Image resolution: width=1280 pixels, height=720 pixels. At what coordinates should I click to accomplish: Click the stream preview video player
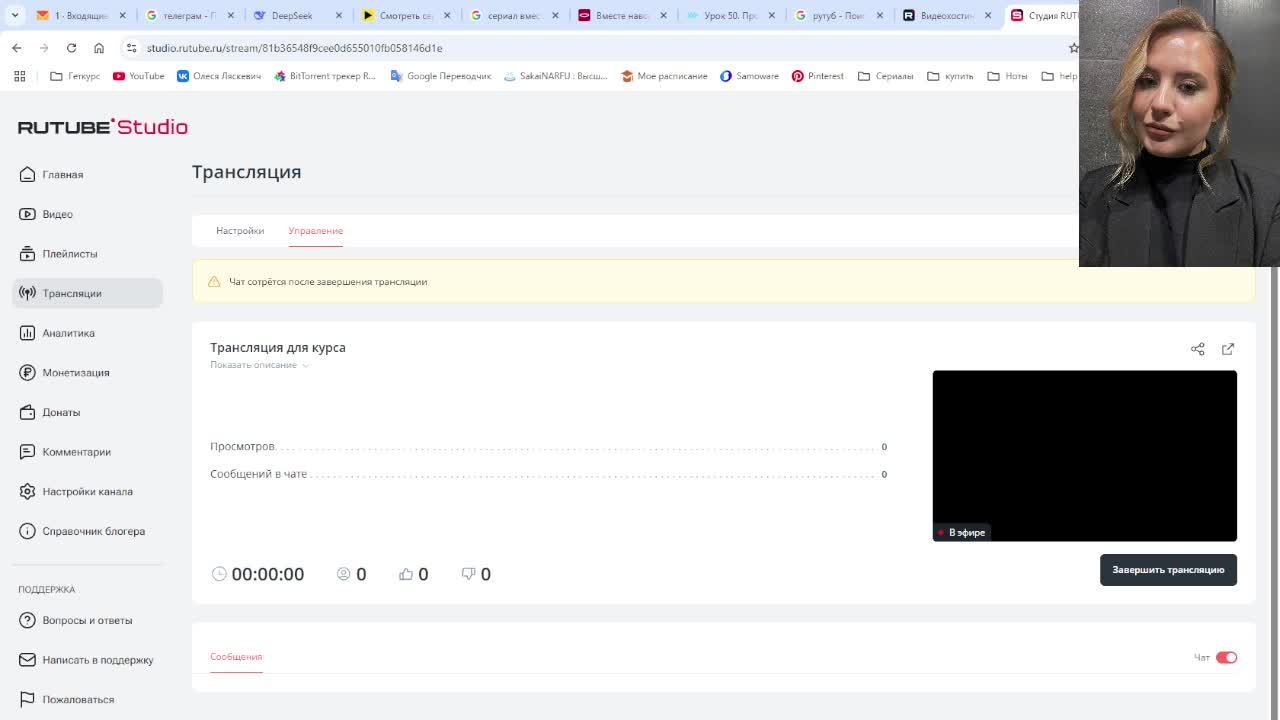click(x=1084, y=456)
